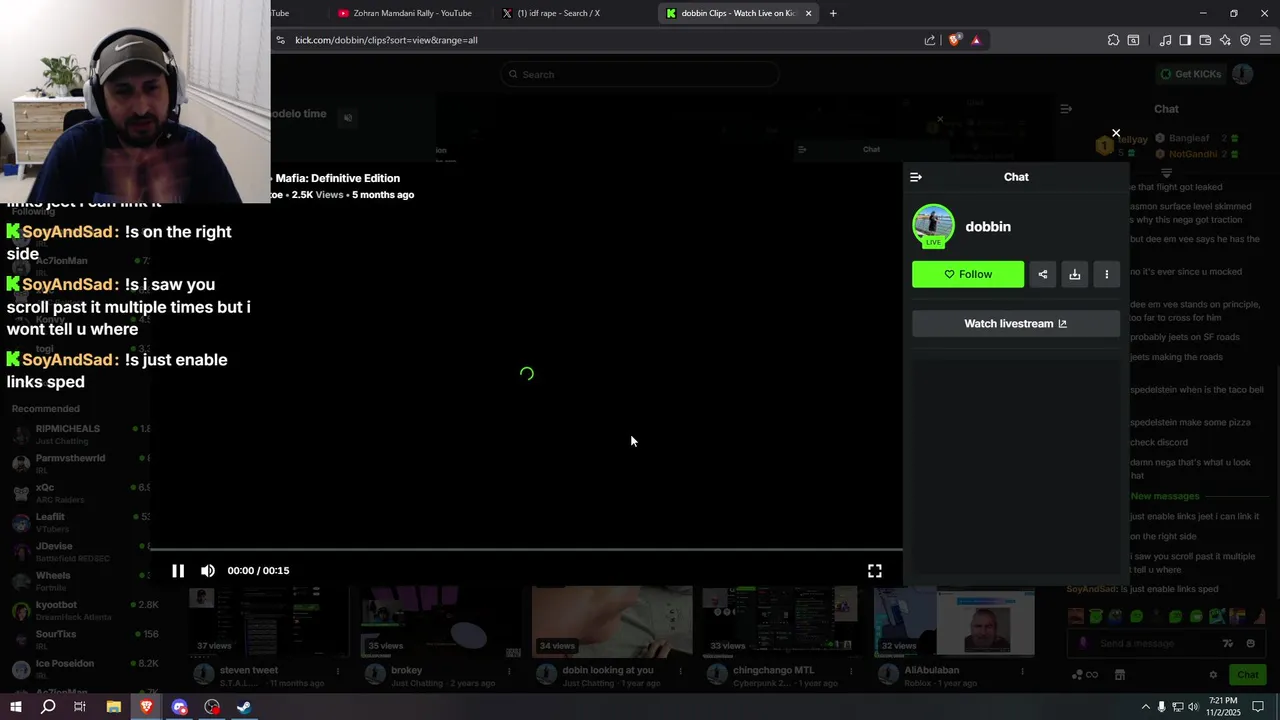This screenshot has width=1280, height=720.
Task: Open the Leo AI sparkle icon
Action: click(1225, 40)
